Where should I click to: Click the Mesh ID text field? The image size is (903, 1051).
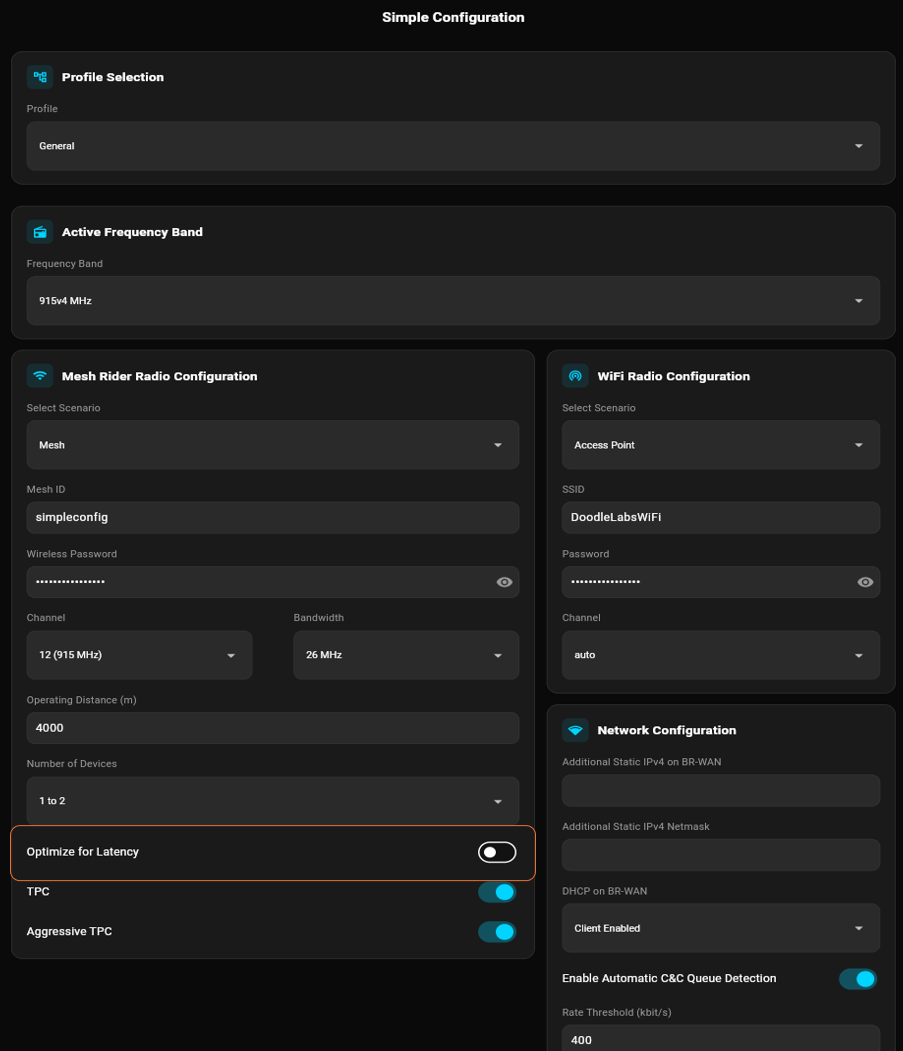[x=272, y=517]
